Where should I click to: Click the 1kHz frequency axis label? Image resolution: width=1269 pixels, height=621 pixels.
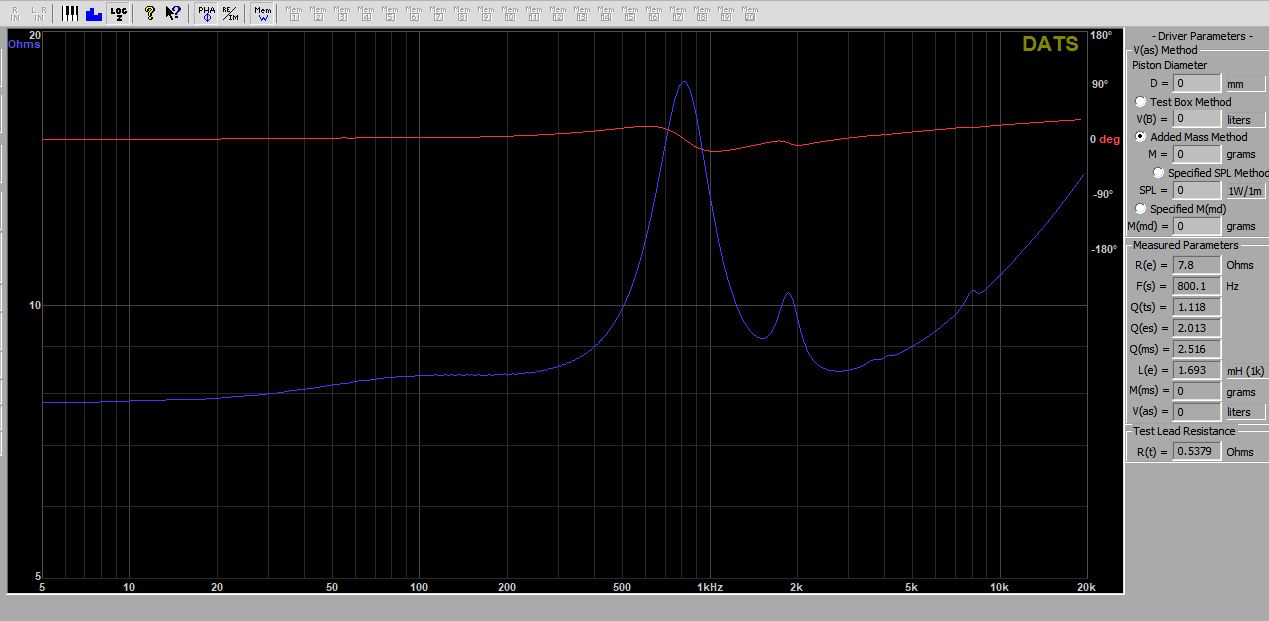(710, 587)
